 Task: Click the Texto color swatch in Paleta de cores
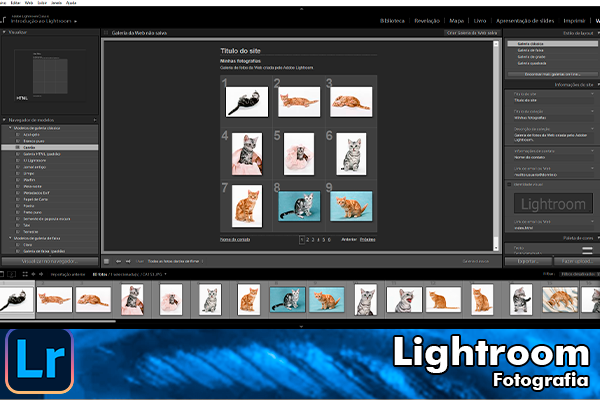(x=587, y=250)
